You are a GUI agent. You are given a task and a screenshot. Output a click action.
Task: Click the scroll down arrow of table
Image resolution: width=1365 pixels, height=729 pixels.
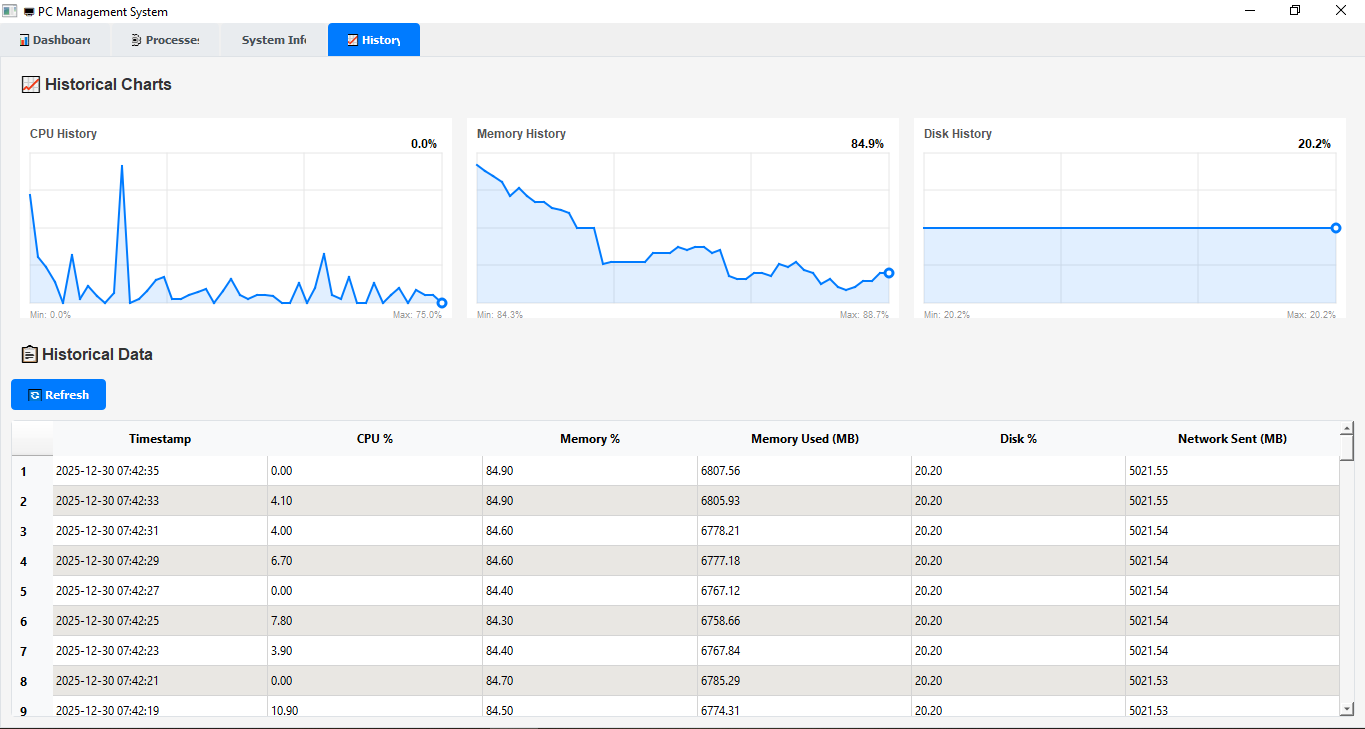pos(1346,708)
